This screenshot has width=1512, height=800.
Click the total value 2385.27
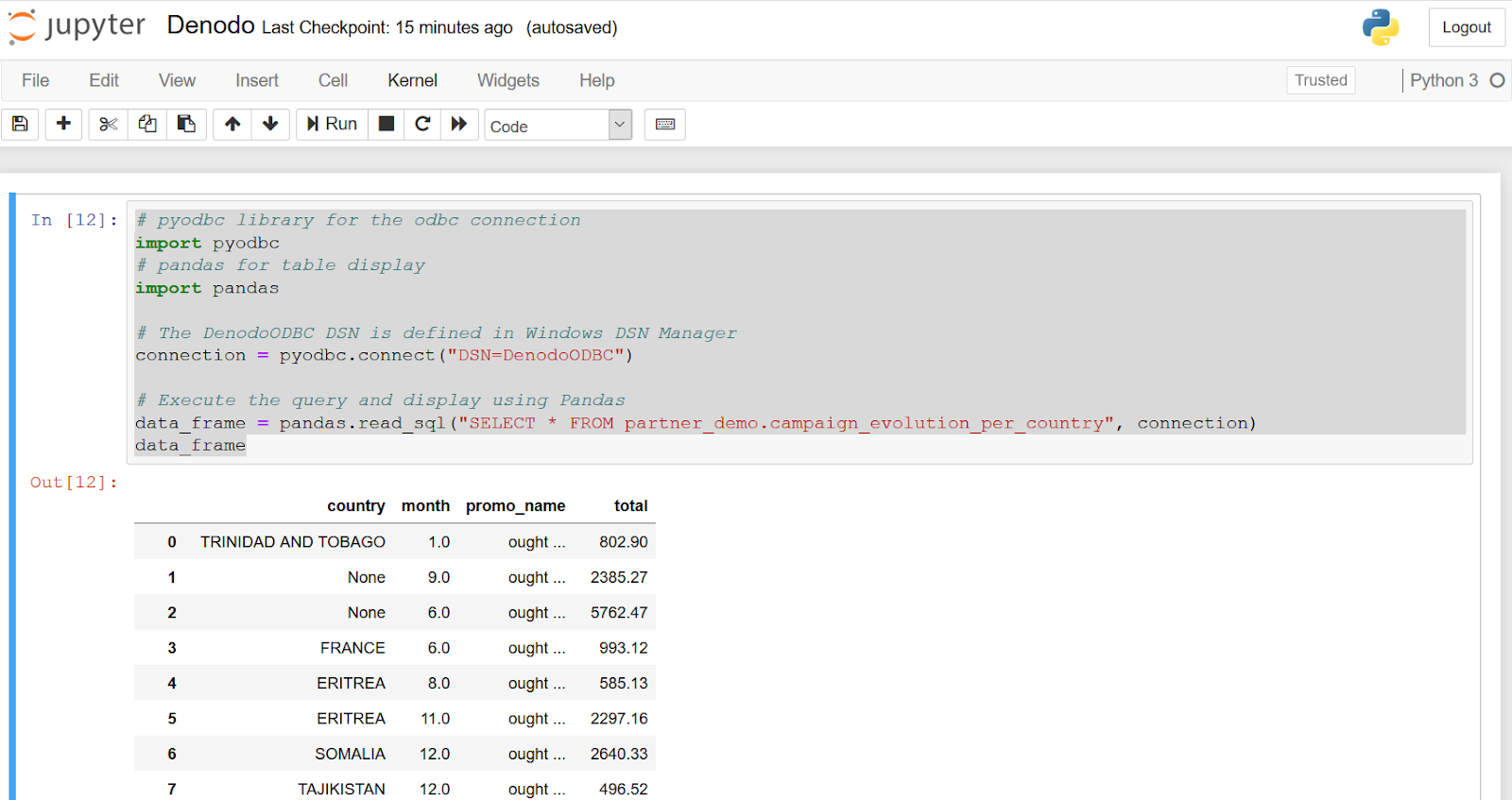[x=619, y=577]
